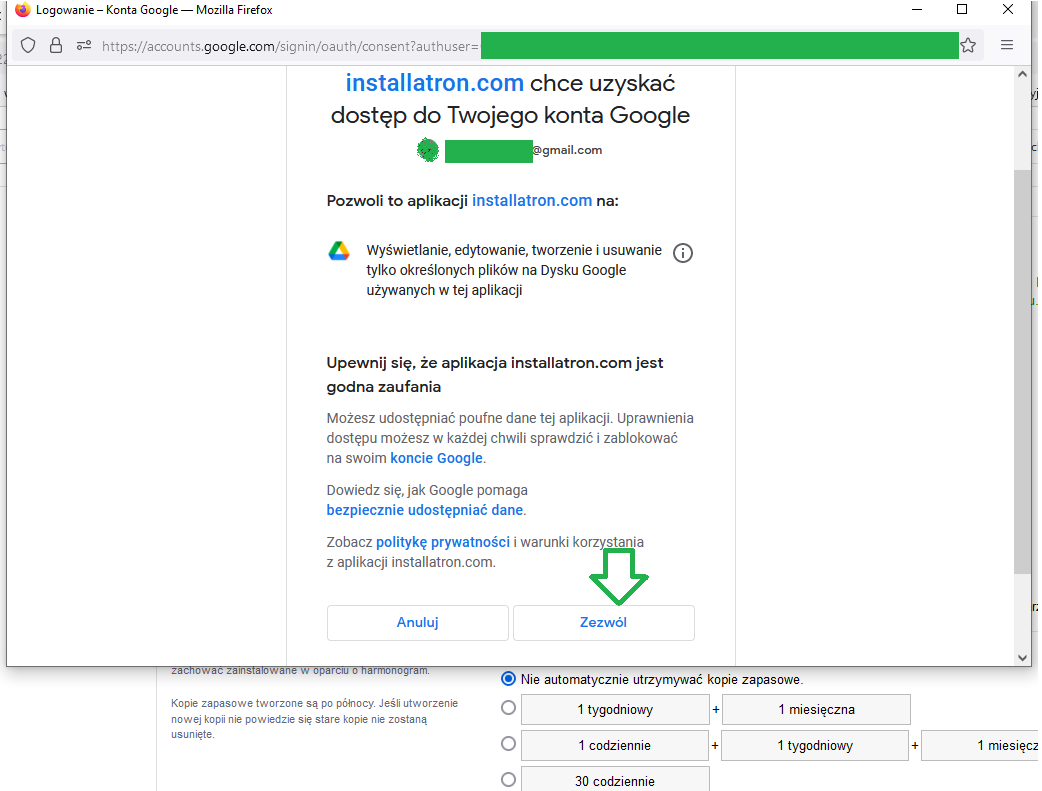Click "Anuluj" to cancel the consent
1042x791 pixels.
(417, 622)
